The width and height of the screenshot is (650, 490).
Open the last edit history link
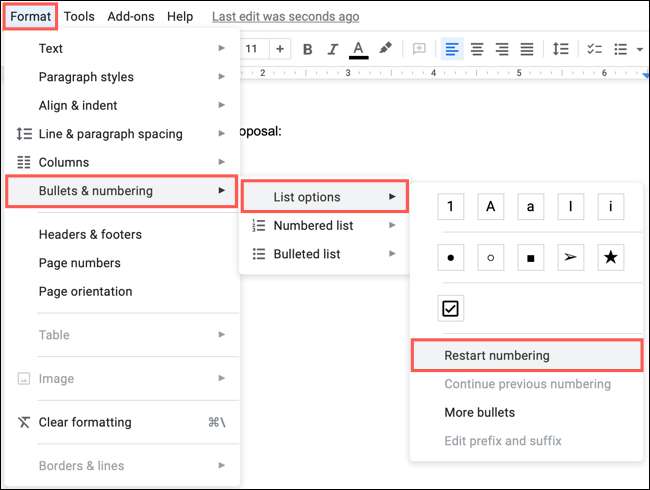(285, 16)
